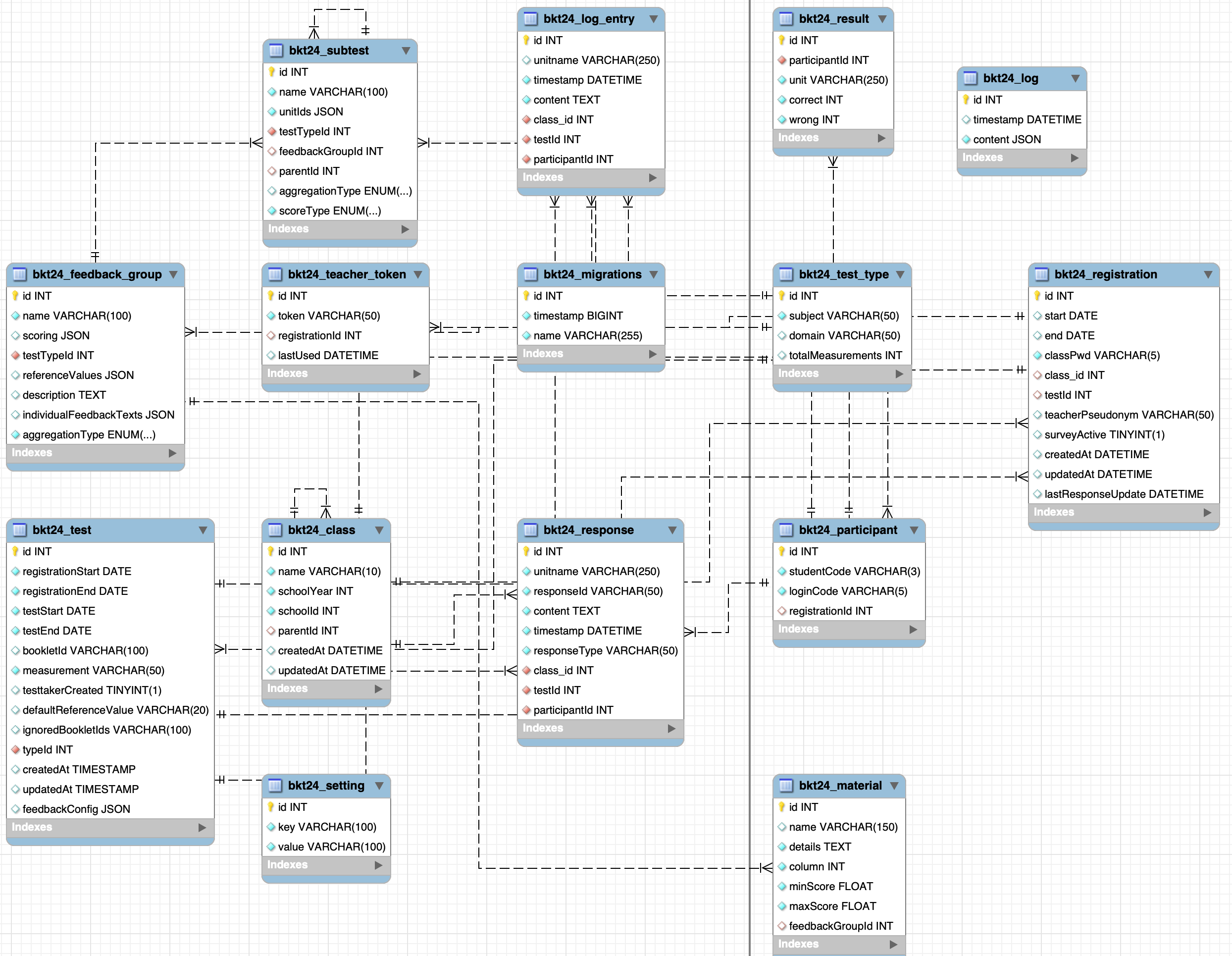Collapse the bkt24_subtest table via header arrow

(406, 51)
